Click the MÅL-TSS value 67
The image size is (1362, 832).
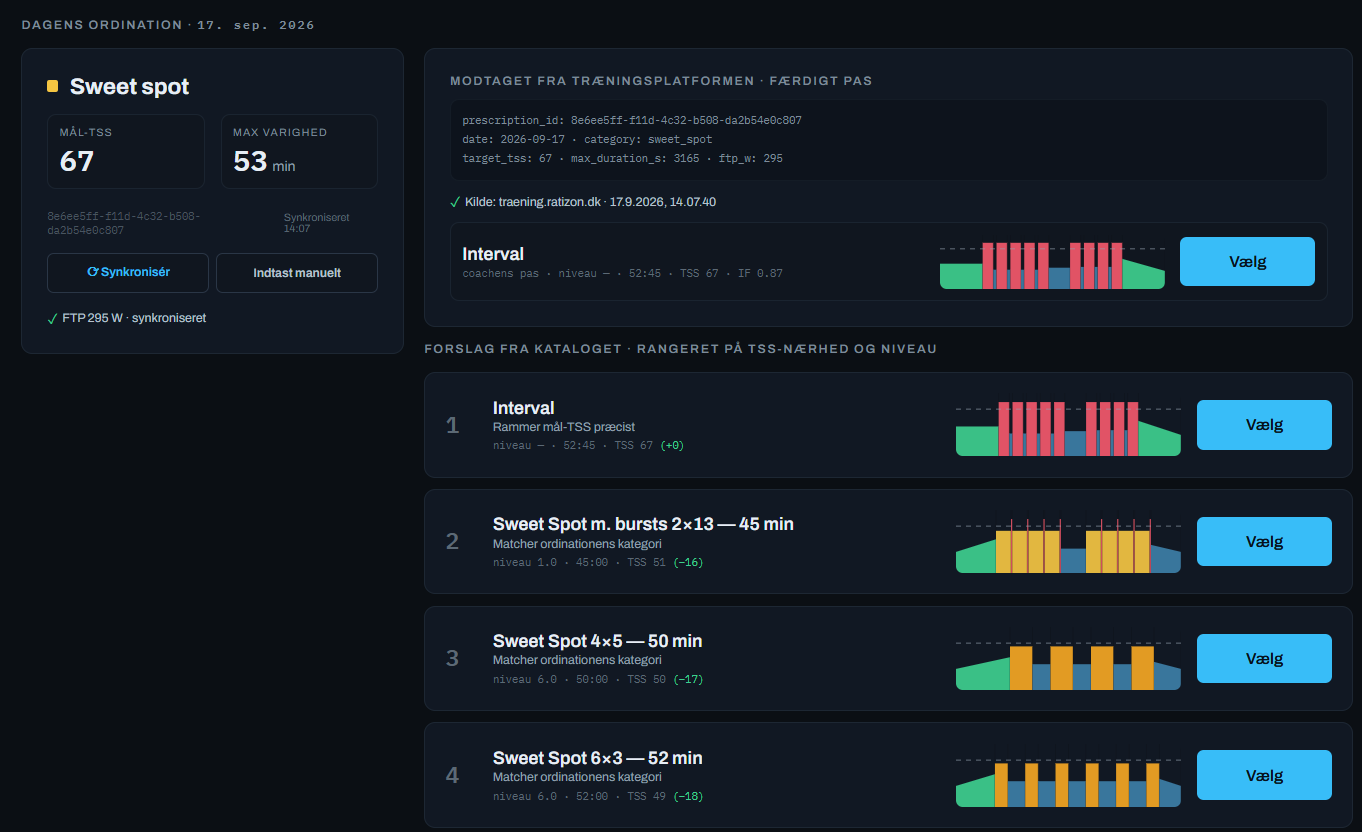click(77, 161)
